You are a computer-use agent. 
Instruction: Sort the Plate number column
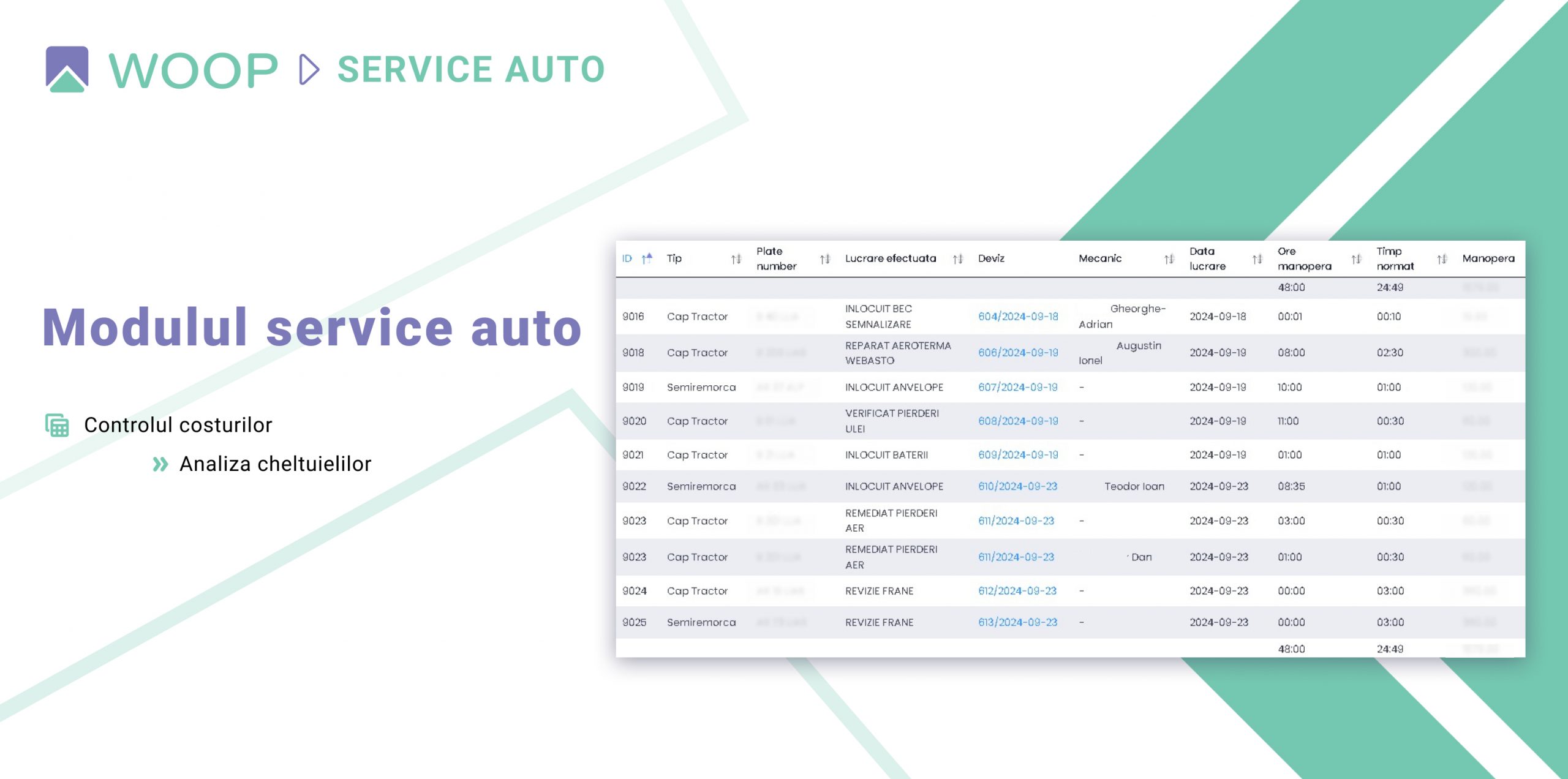(825, 259)
